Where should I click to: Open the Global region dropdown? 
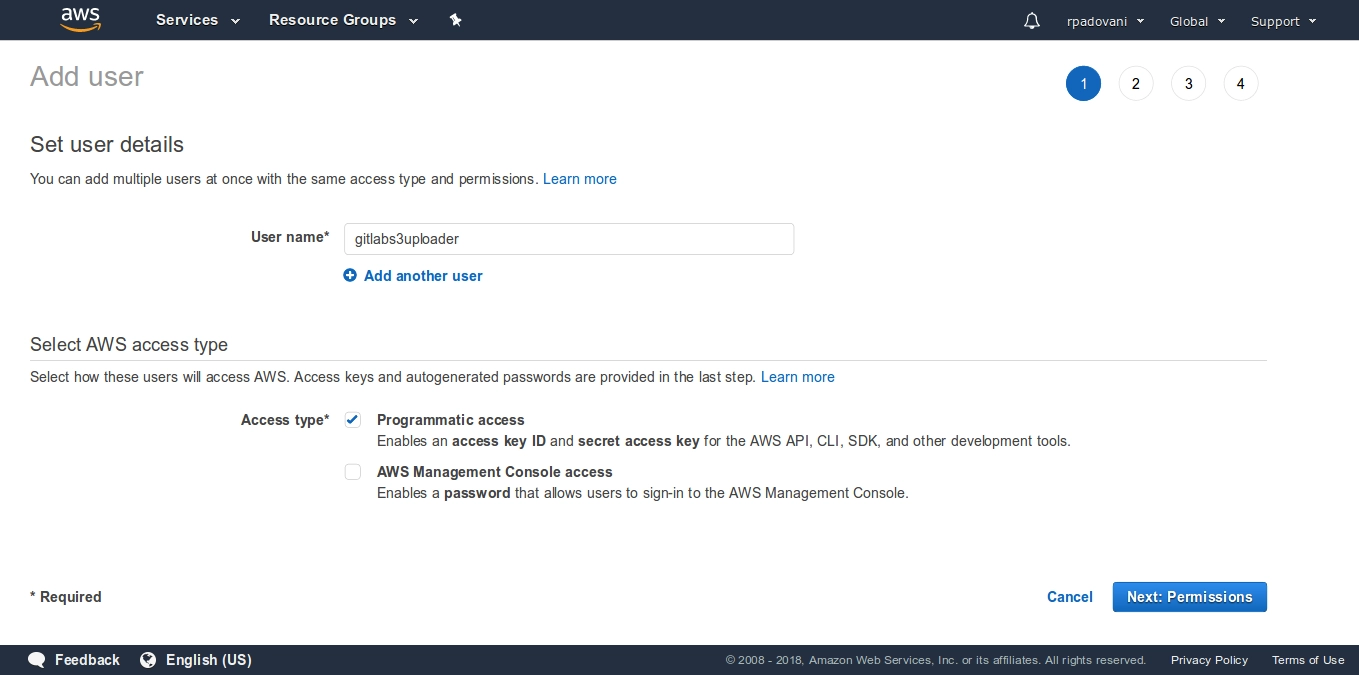point(1198,21)
